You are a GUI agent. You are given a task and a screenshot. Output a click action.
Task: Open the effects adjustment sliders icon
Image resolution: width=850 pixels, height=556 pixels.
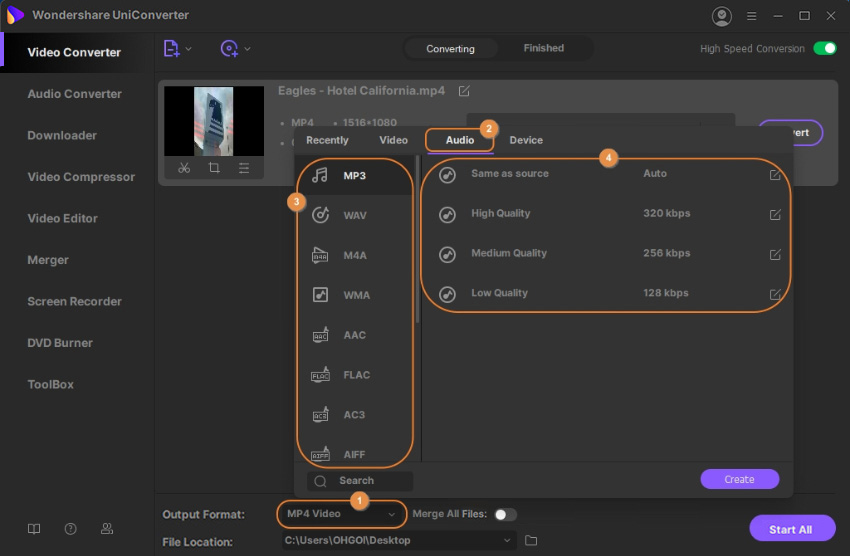pos(244,168)
